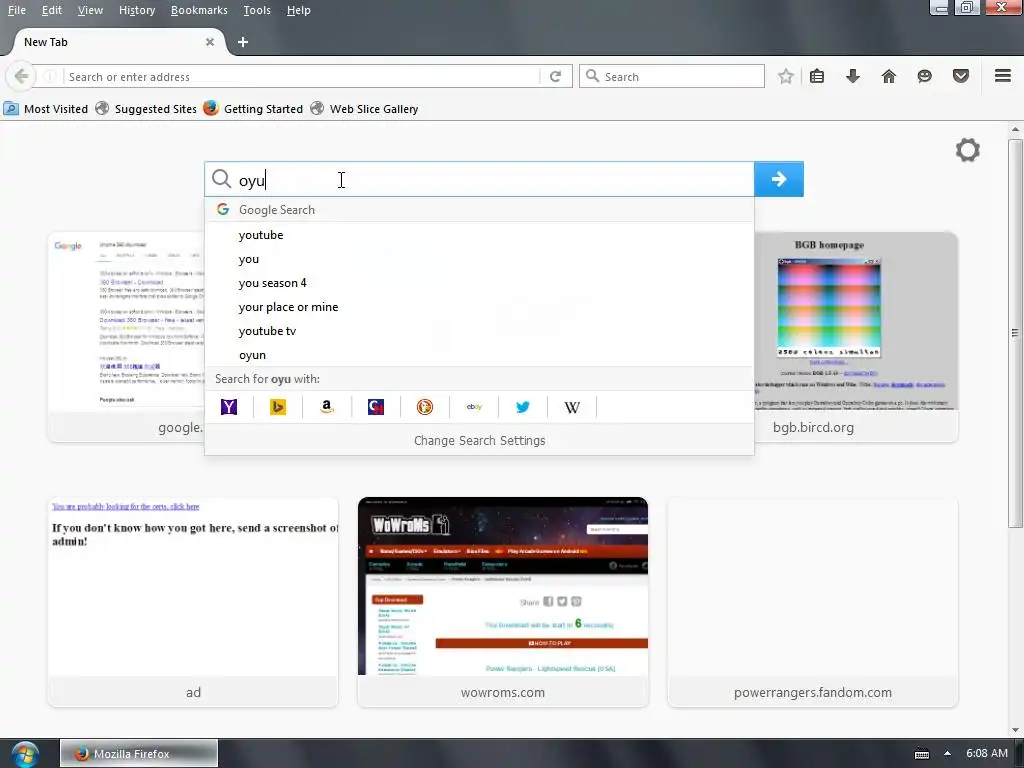Search with Wikipedia engine icon
1024x768 pixels.
tap(572, 407)
